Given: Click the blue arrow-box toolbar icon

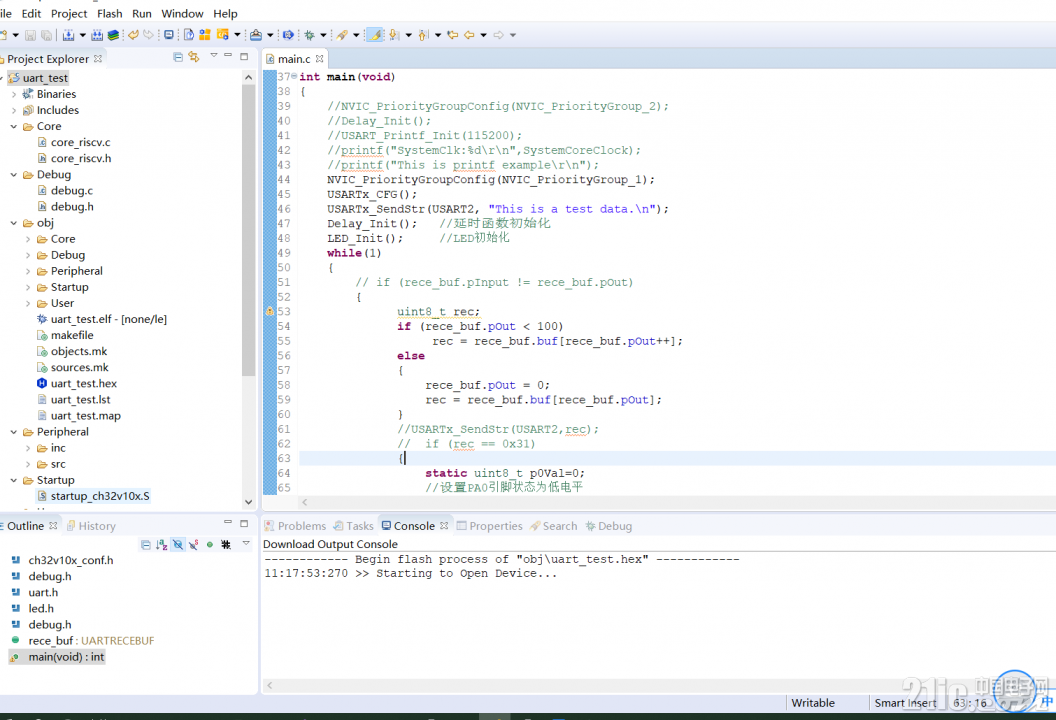Looking at the screenshot, I should point(288,35).
